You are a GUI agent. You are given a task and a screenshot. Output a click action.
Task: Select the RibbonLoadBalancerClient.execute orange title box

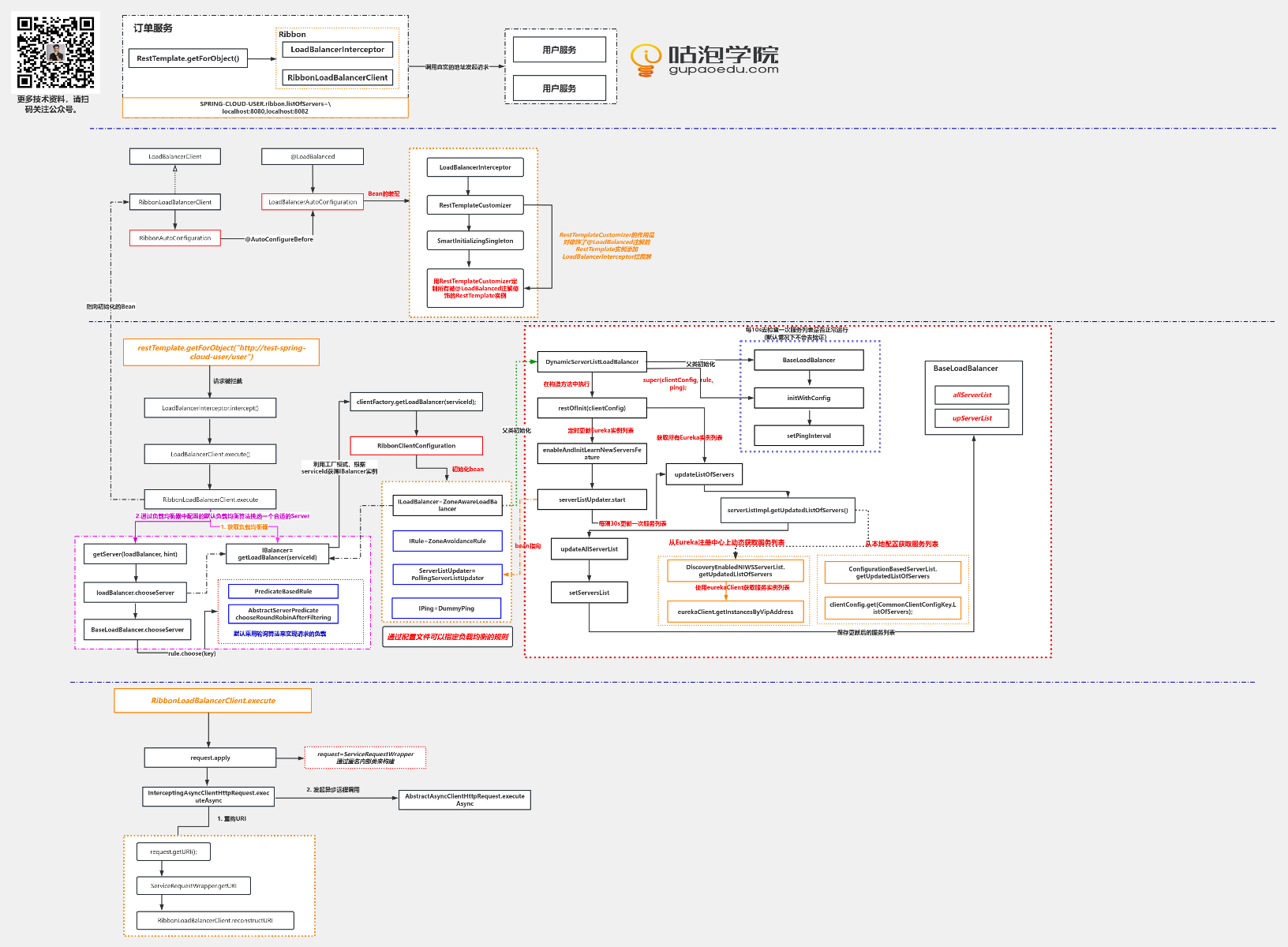coord(212,701)
